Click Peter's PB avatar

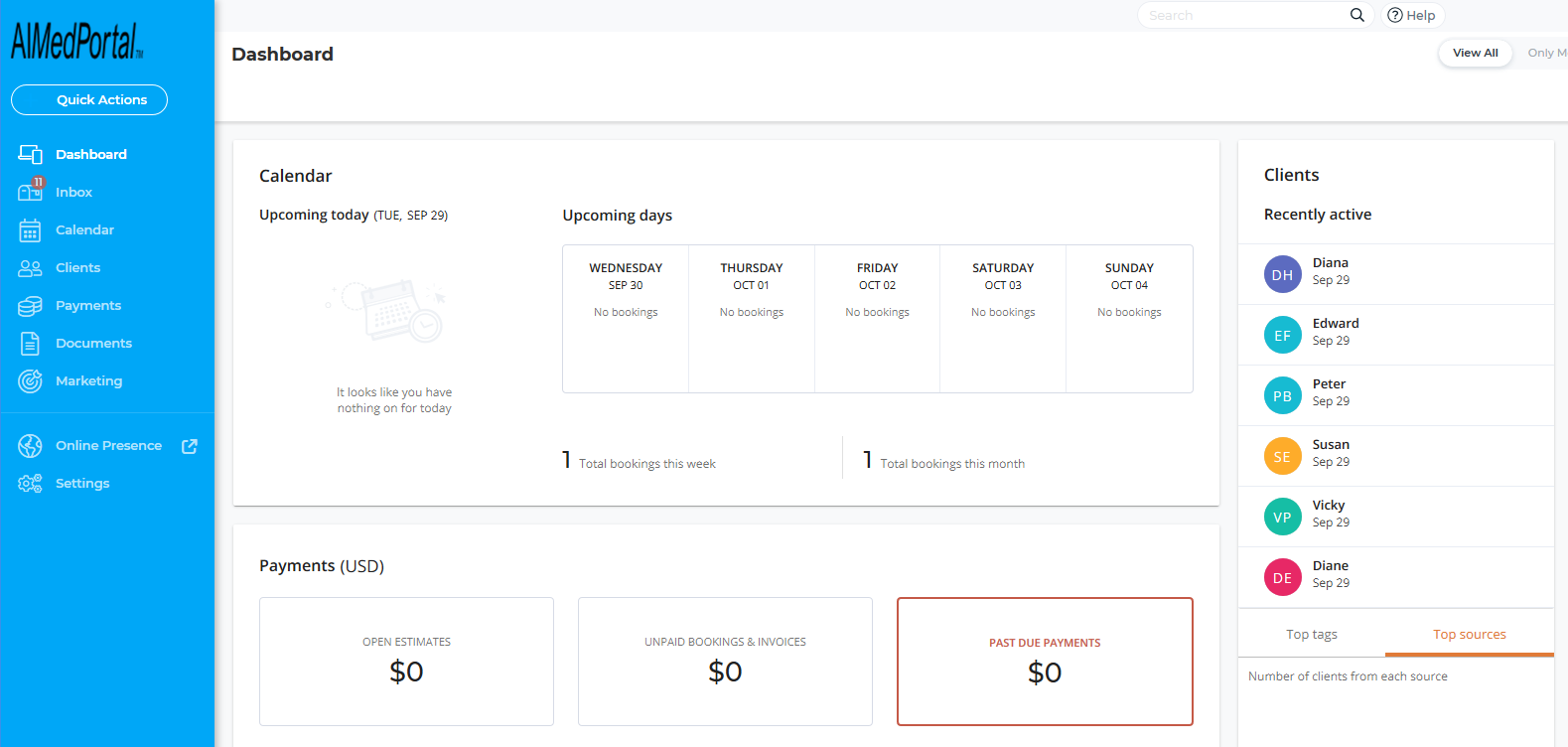1282,395
